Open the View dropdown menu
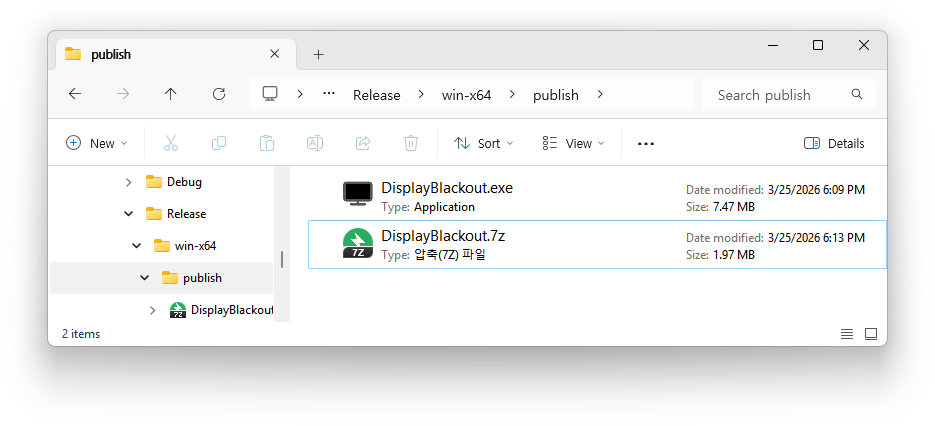This screenshot has height=426, width=935. click(573, 143)
